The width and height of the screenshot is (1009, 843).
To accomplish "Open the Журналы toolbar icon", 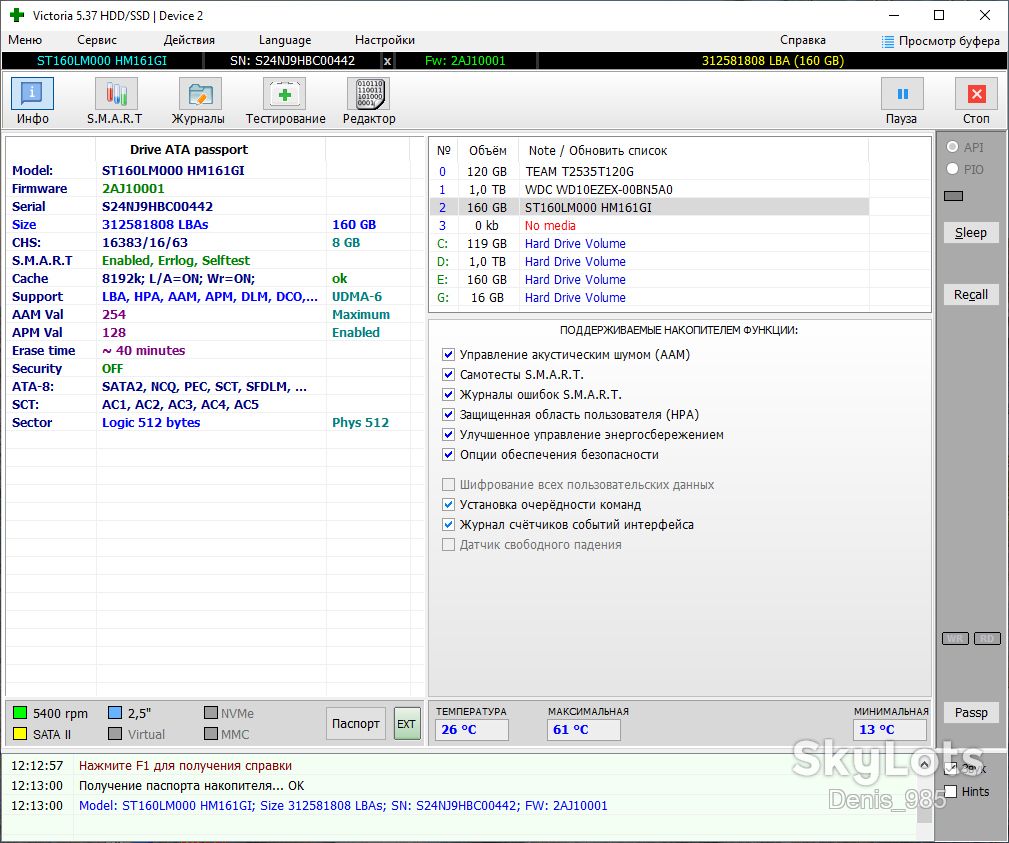I will [200, 94].
